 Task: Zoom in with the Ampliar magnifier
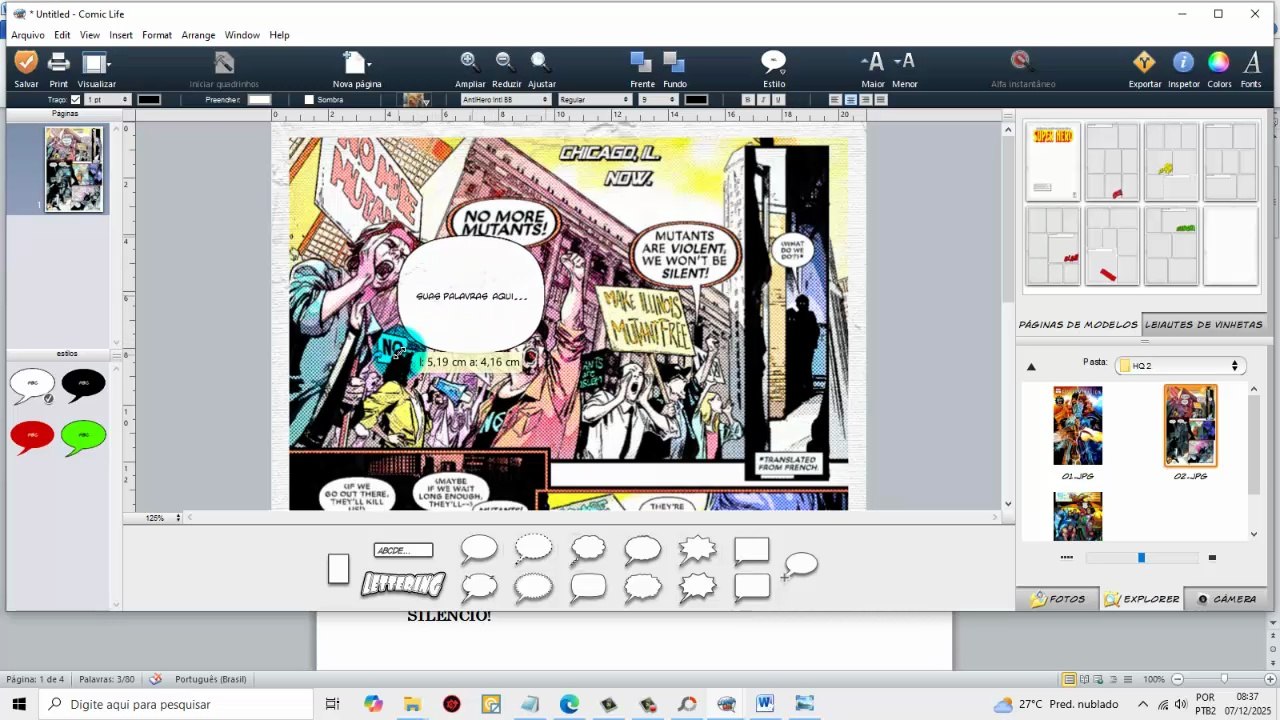tap(469, 62)
